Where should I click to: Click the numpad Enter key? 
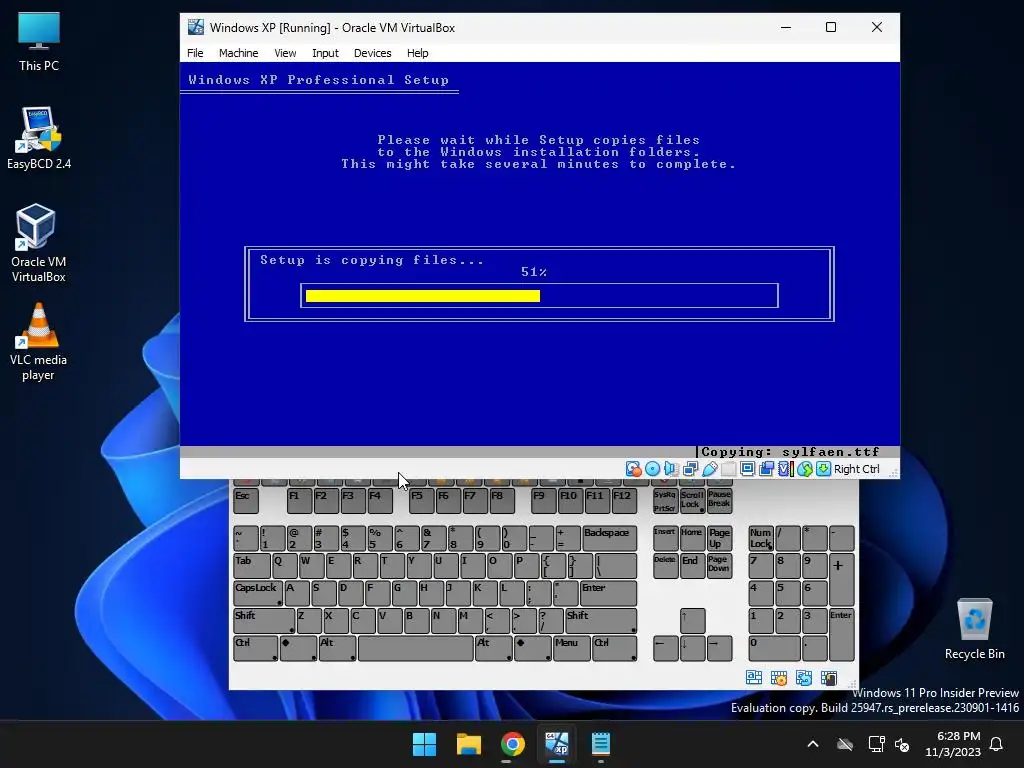pos(841,635)
